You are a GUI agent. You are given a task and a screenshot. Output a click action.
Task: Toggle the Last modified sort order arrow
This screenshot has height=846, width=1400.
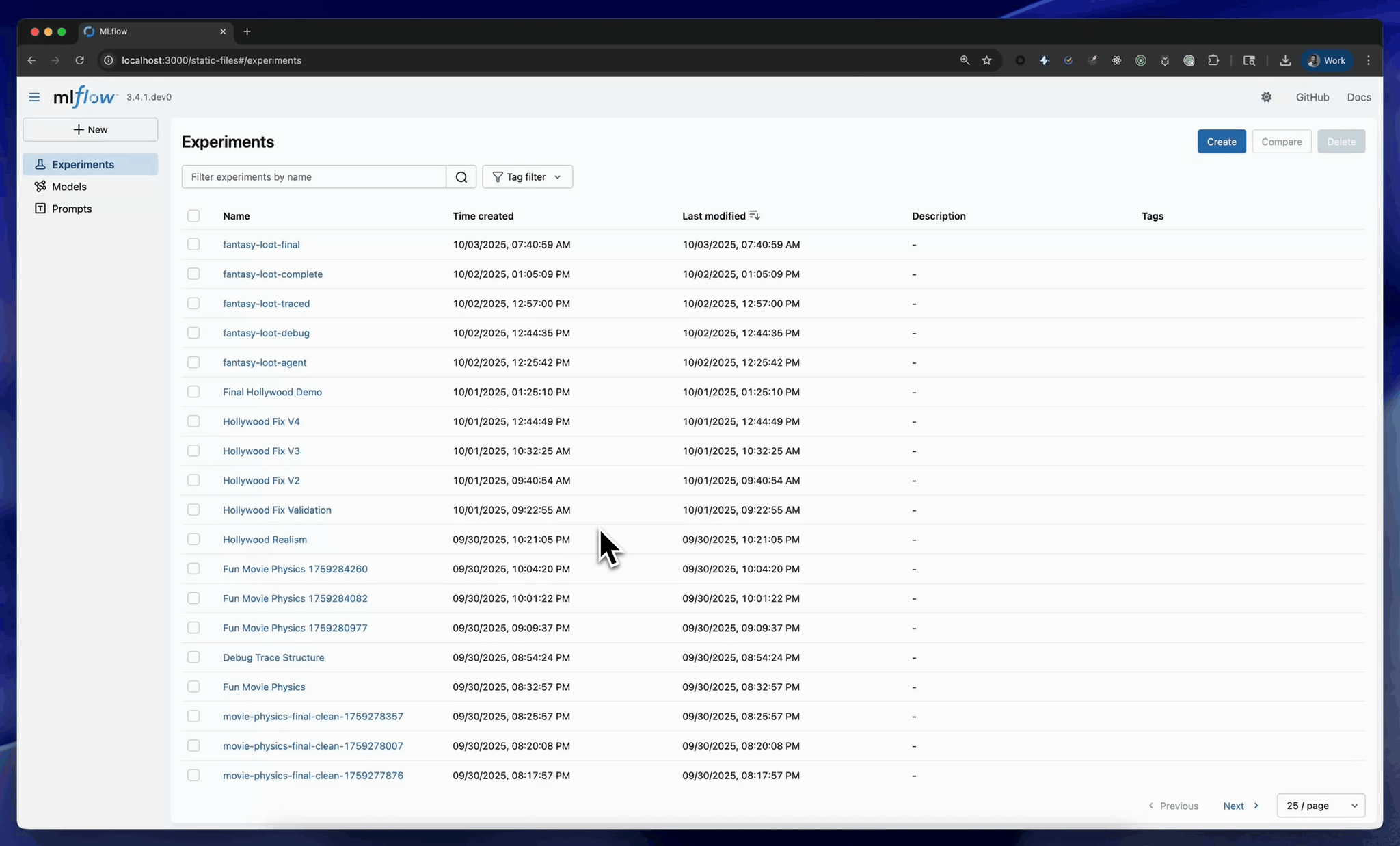(x=755, y=215)
